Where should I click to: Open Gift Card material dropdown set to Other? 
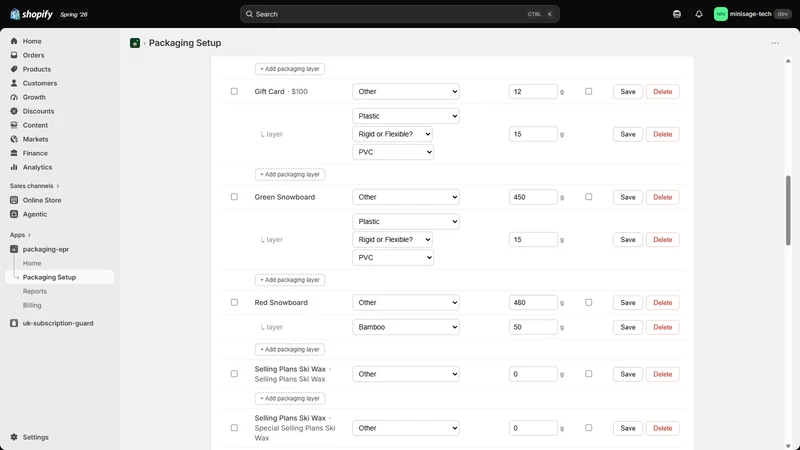[x=406, y=92]
